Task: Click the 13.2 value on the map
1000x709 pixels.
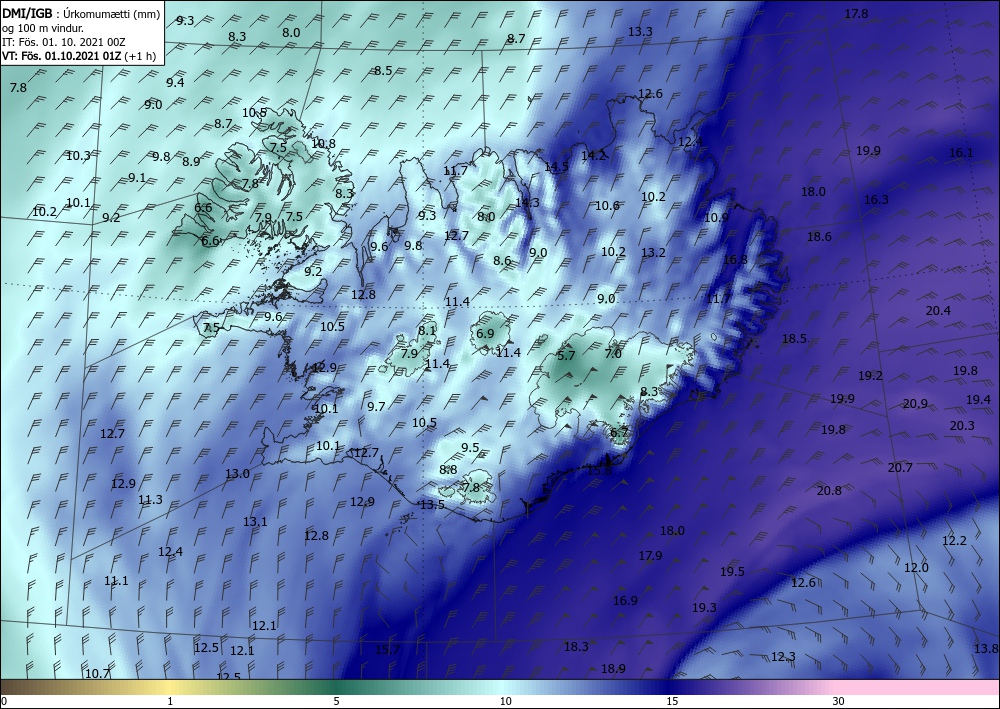Action: [653, 252]
